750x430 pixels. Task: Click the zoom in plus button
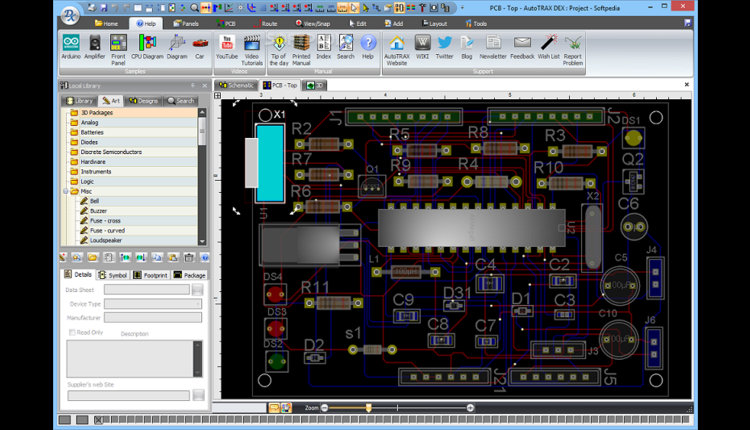click(x=471, y=408)
